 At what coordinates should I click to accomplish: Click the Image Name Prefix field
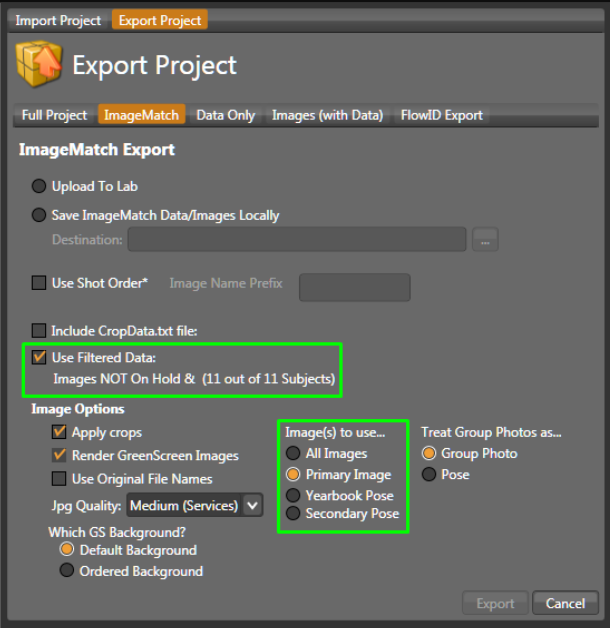(354, 287)
